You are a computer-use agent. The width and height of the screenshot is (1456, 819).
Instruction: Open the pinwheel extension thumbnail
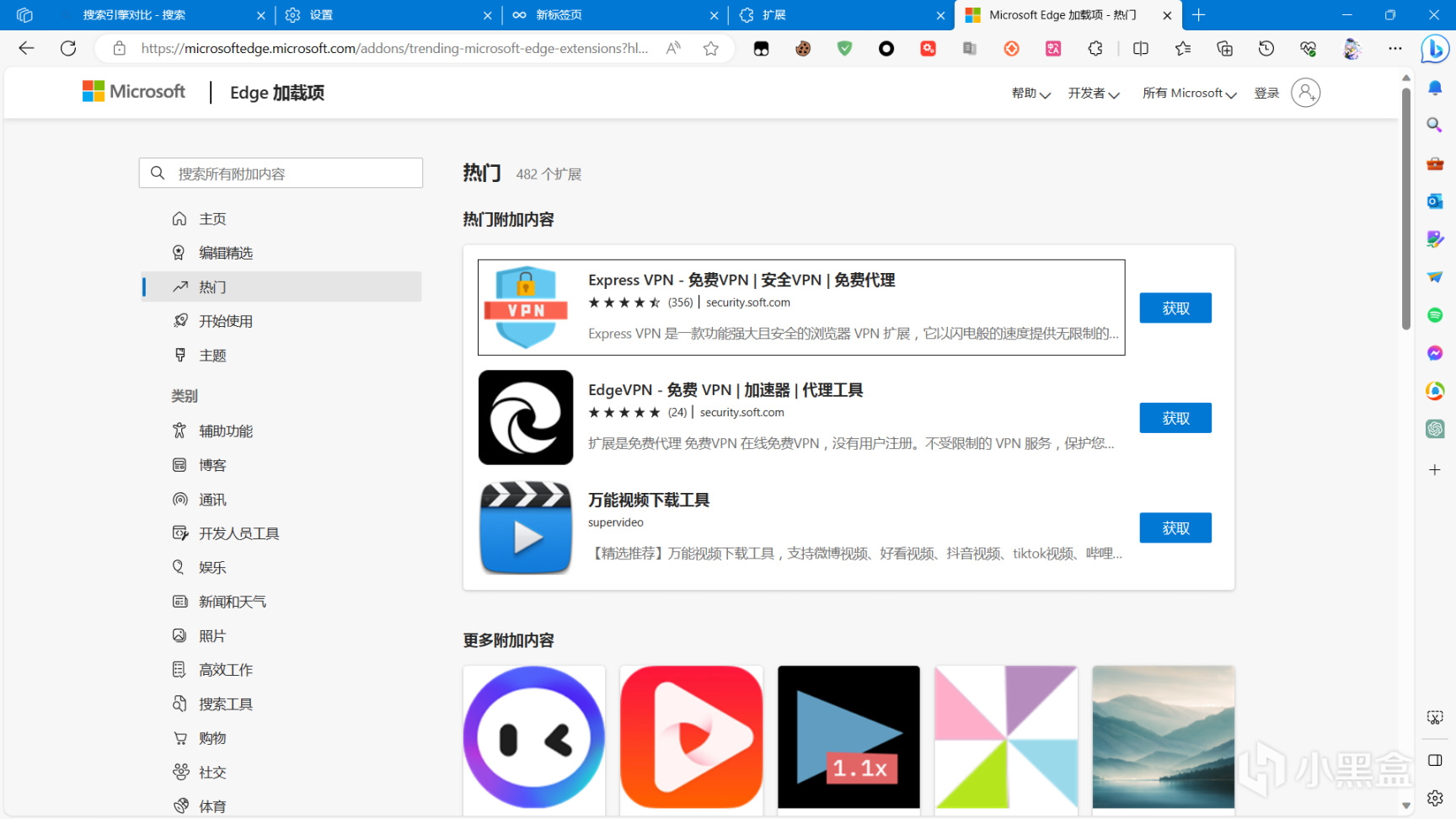1006,737
